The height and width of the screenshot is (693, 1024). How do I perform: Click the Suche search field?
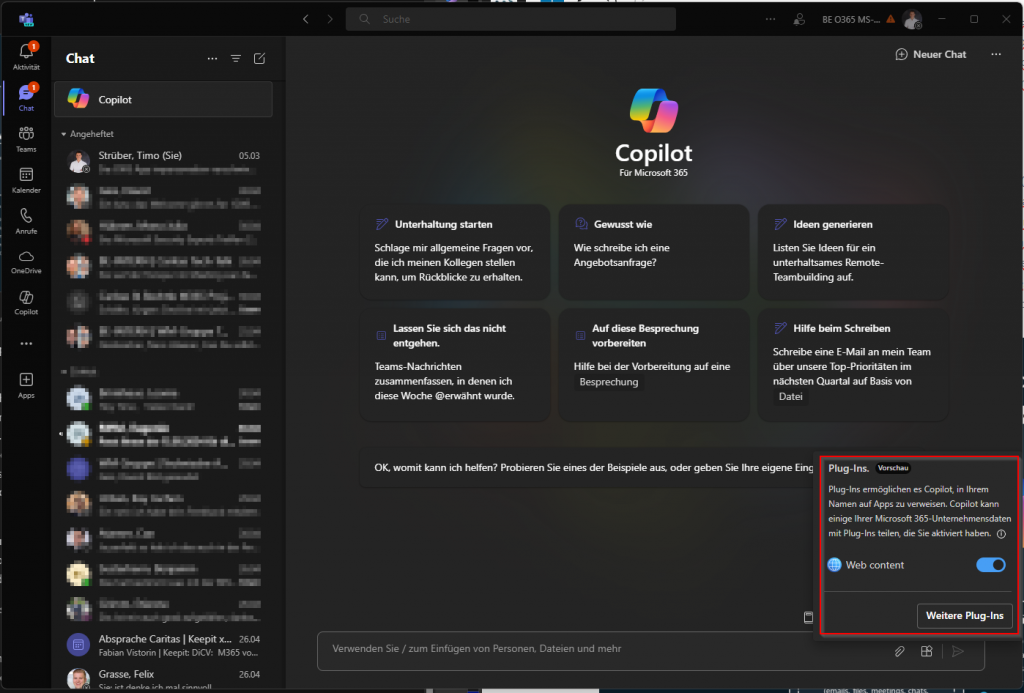tap(510, 19)
